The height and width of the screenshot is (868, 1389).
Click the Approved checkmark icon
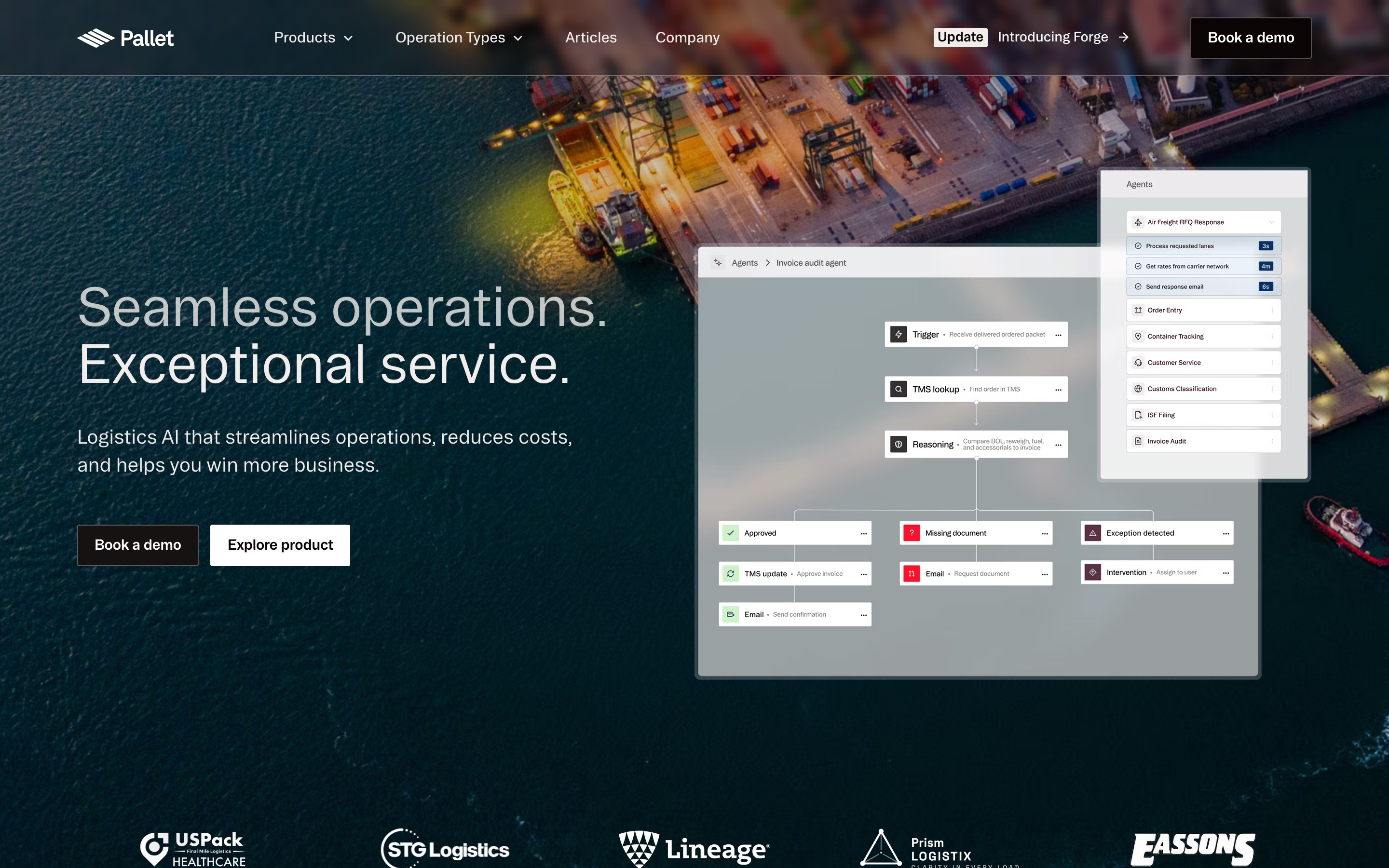coord(731,533)
